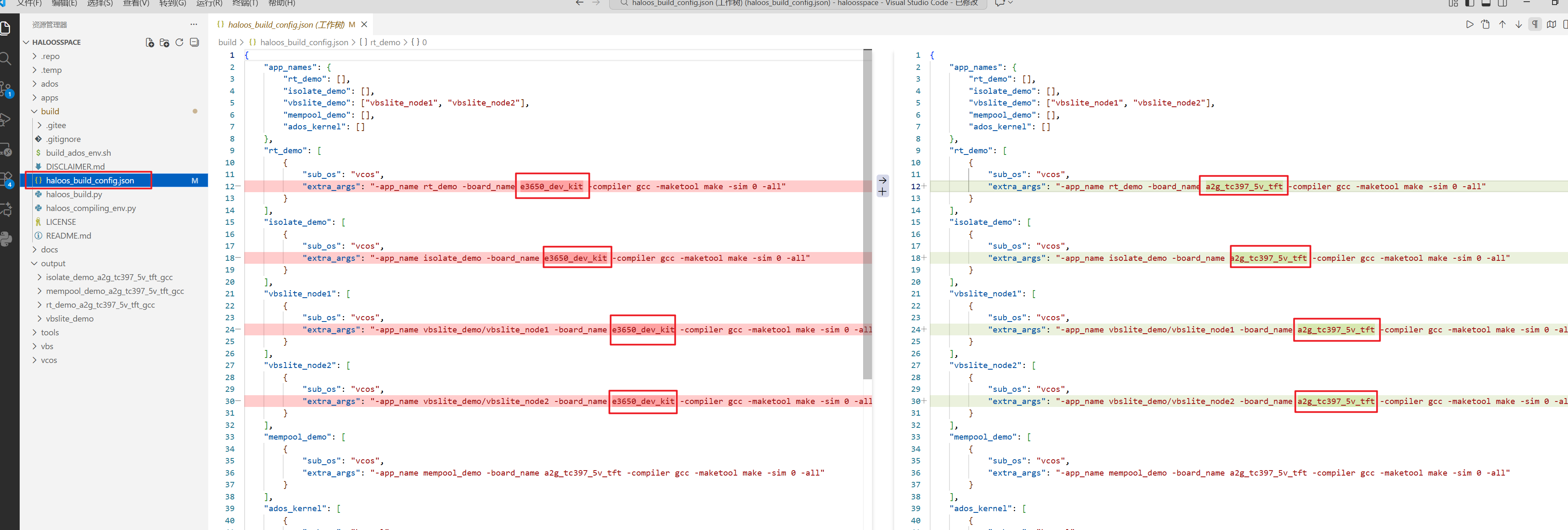Collapse the output folder
The width and height of the screenshot is (1568, 530).
pos(53,264)
